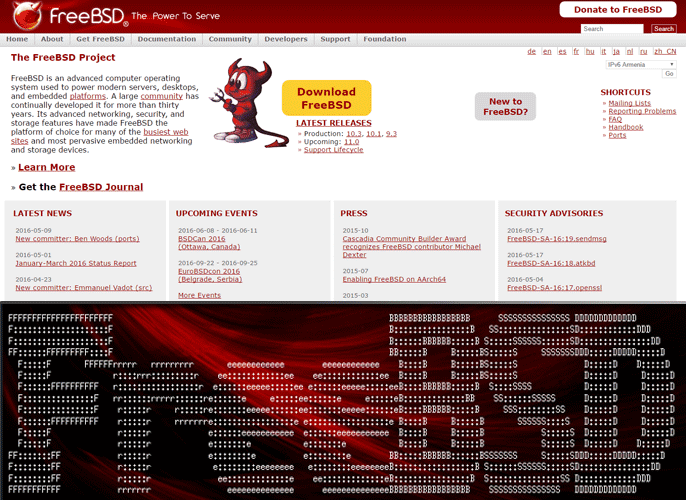Click the New to FreeBSD? button
686x500 pixels.
pyautogui.click(x=505, y=106)
